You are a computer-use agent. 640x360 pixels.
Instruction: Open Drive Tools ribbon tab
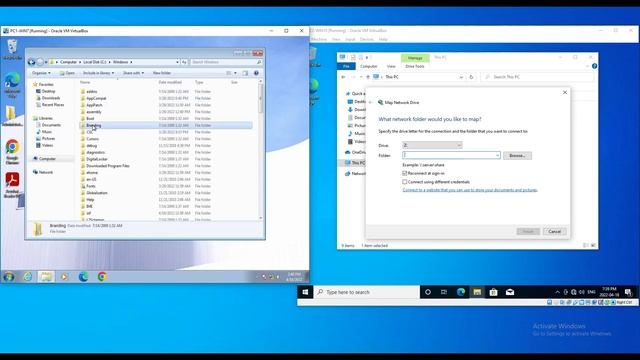[x=415, y=66]
